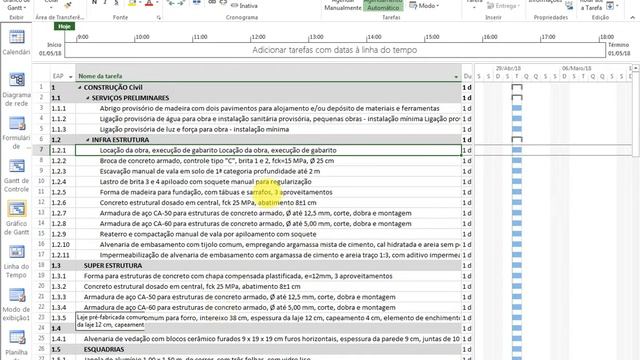Click the red font color button

click(149, 3)
